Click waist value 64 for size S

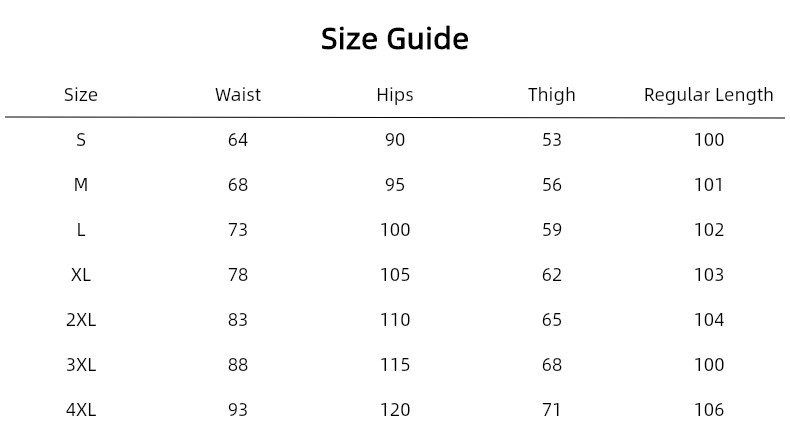coord(238,140)
